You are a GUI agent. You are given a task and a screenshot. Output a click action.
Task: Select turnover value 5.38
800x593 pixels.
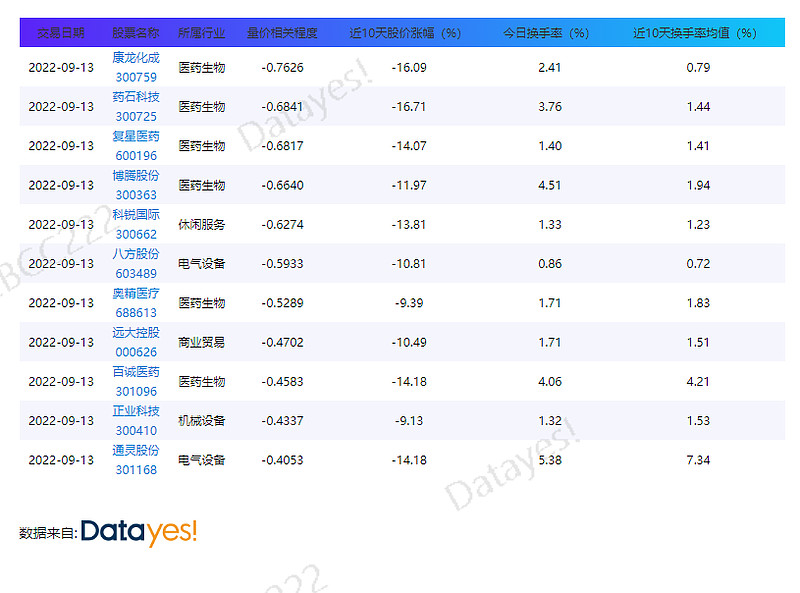(549, 460)
